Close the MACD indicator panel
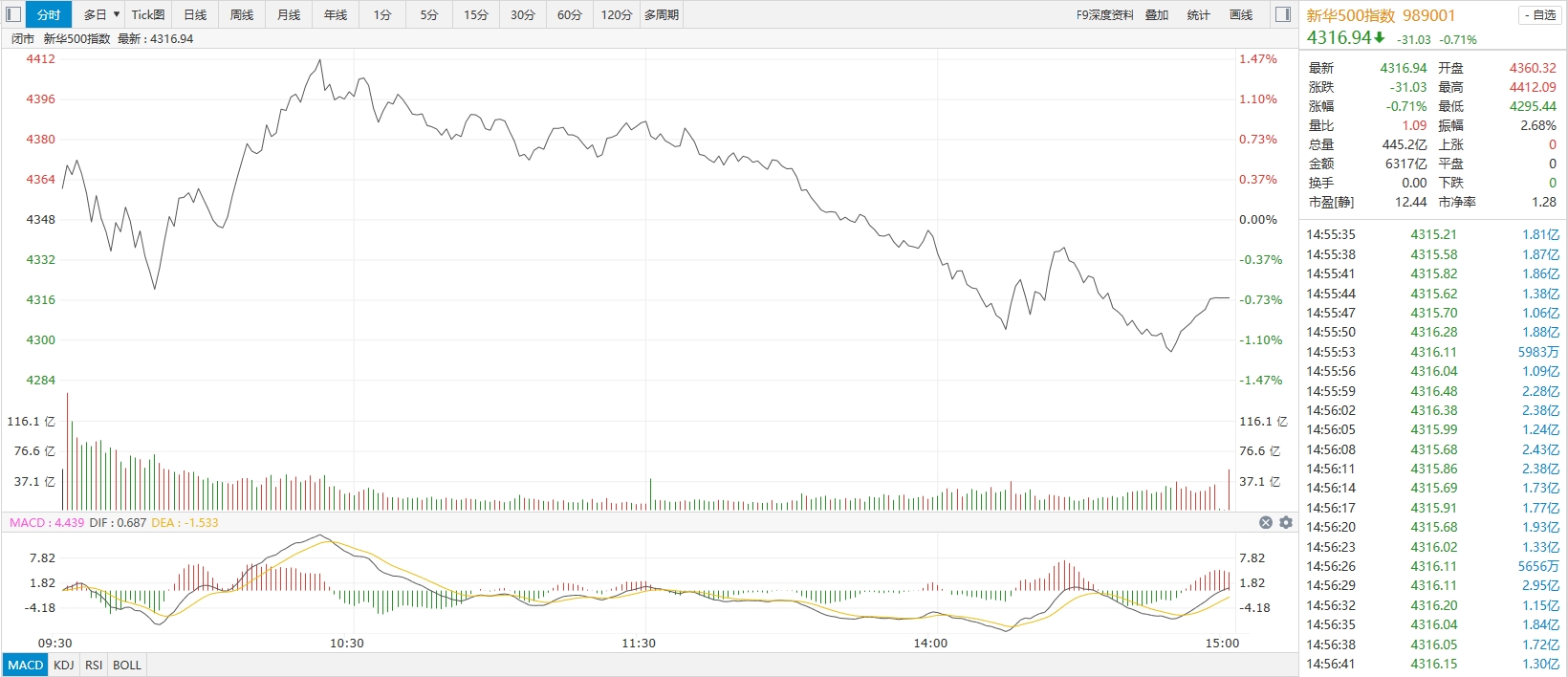The image size is (1568, 677). tap(1266, 522)
